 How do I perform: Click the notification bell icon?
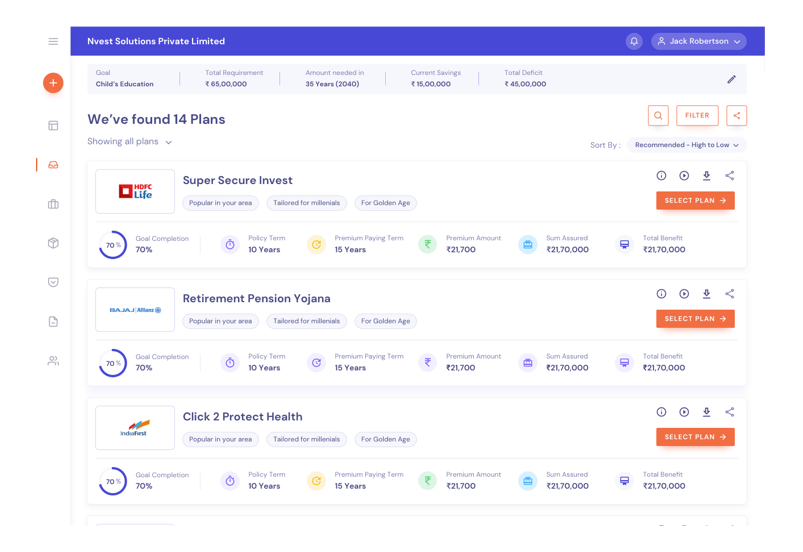pos(634,41)
